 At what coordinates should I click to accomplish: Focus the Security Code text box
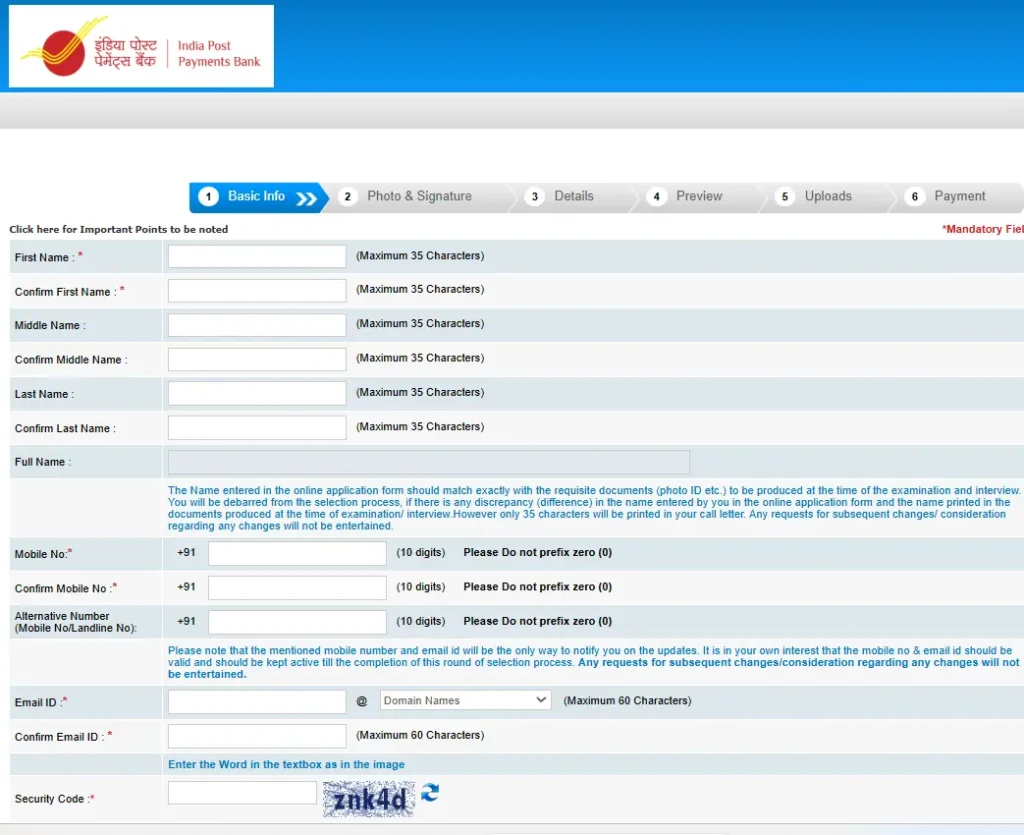click(242, 793)
